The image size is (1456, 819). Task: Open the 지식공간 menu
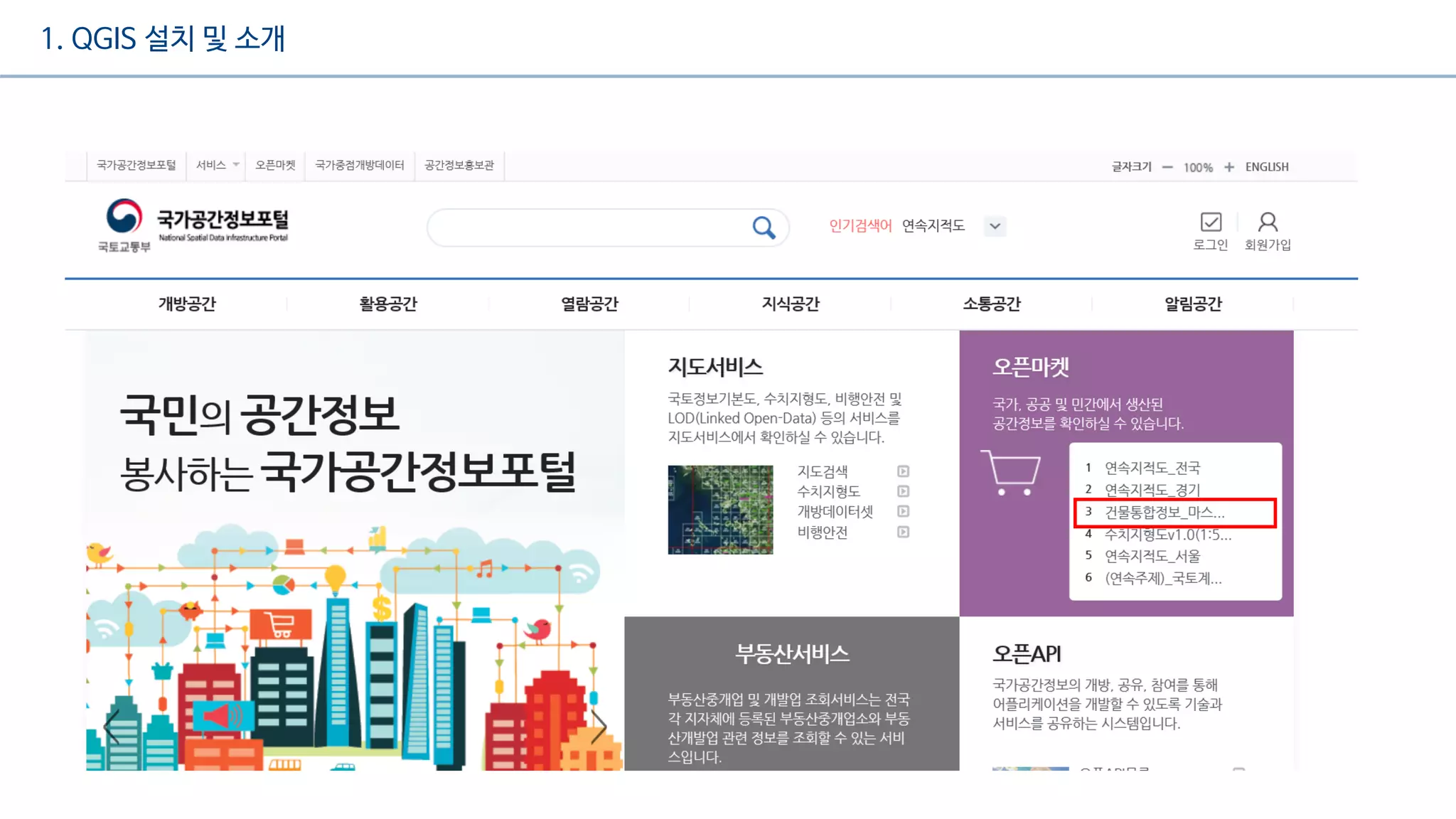tap(791, 304)
